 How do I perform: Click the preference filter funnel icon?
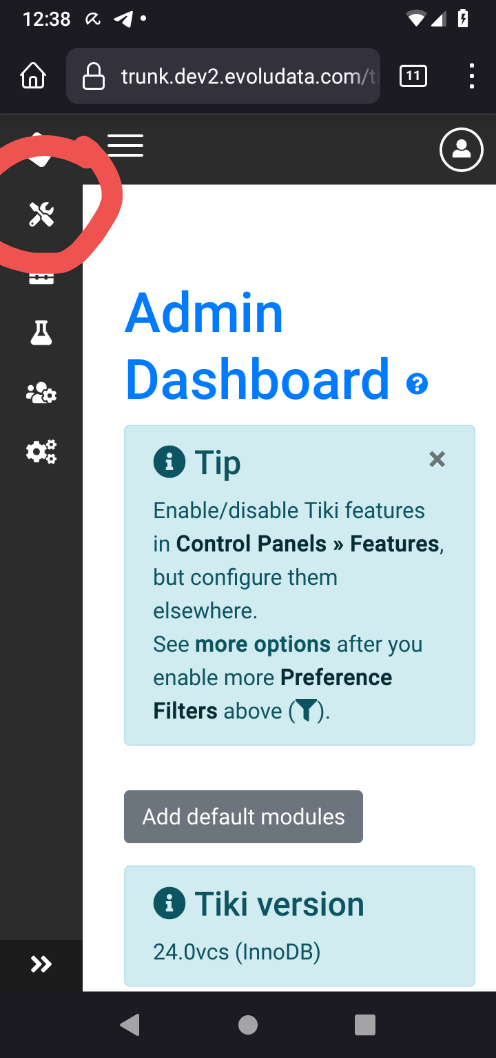coord(306,711)
